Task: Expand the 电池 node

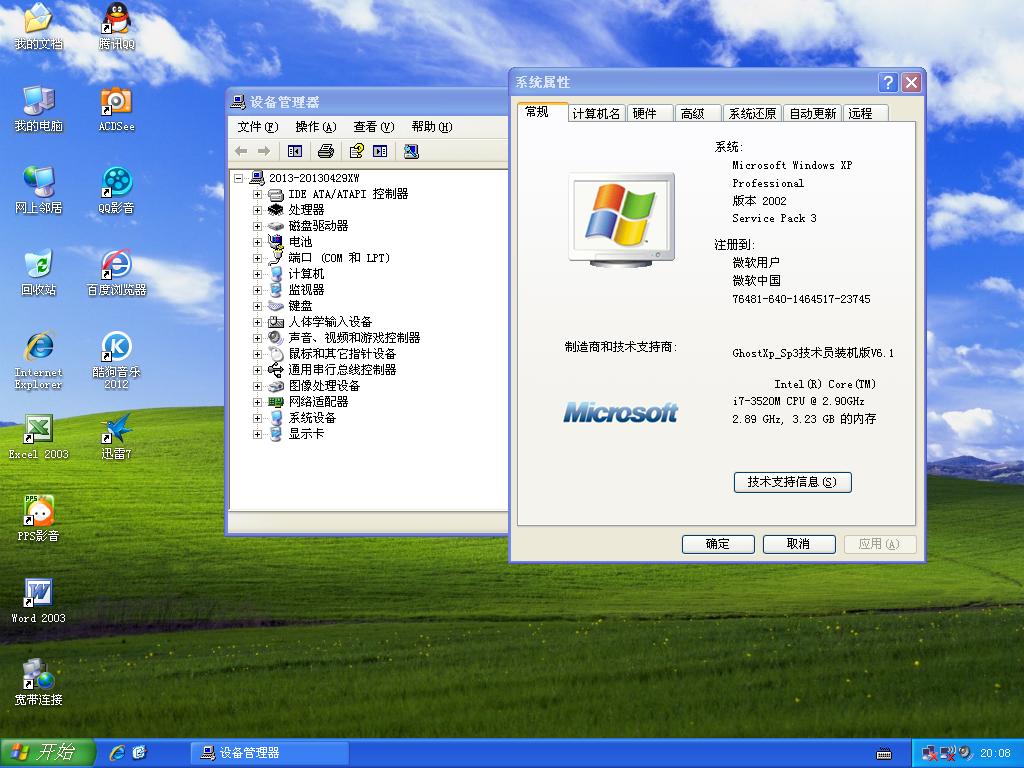Action: point(257,242)
